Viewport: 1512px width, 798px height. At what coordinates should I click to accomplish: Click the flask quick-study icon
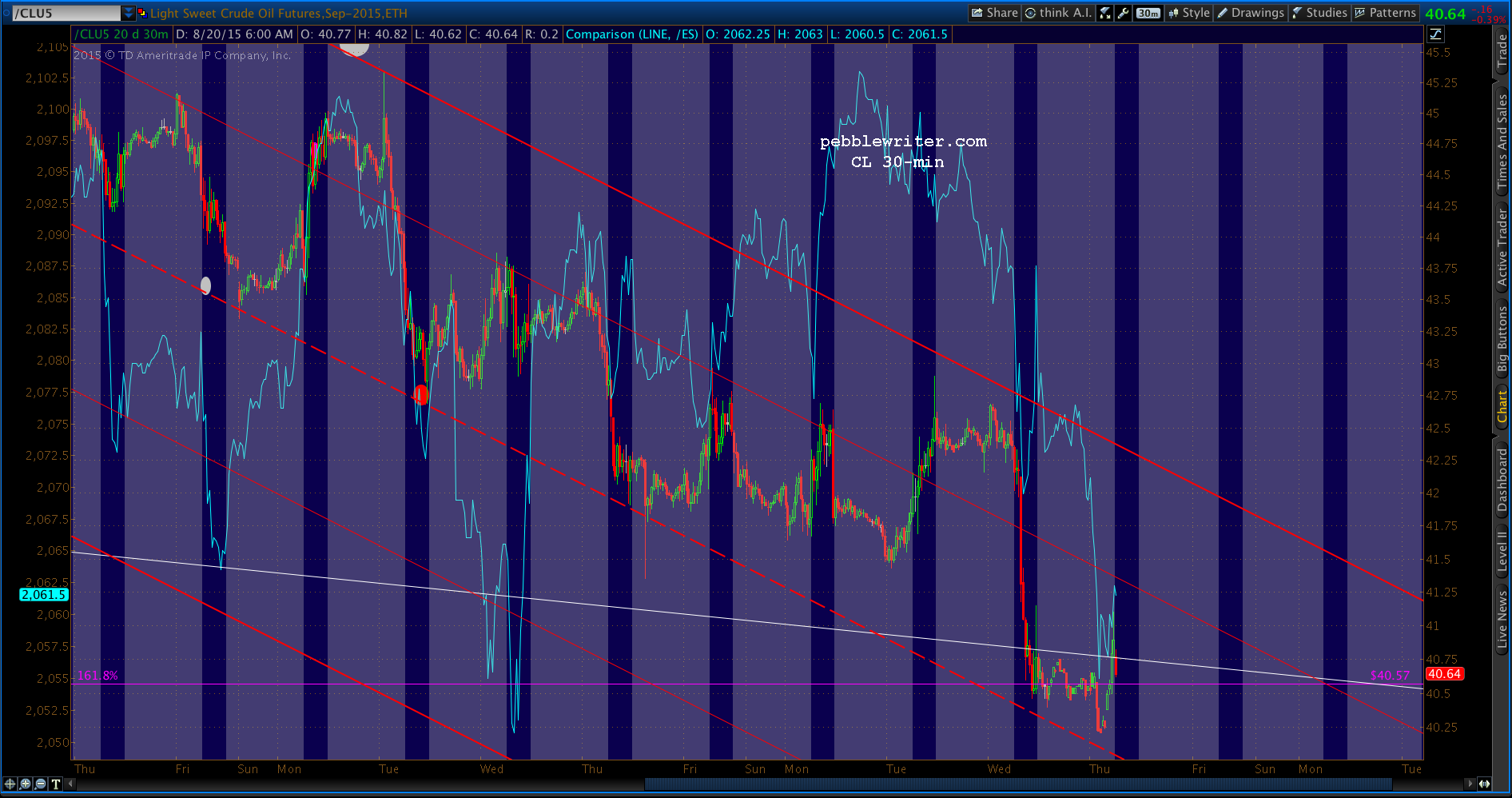point(1105,13)
